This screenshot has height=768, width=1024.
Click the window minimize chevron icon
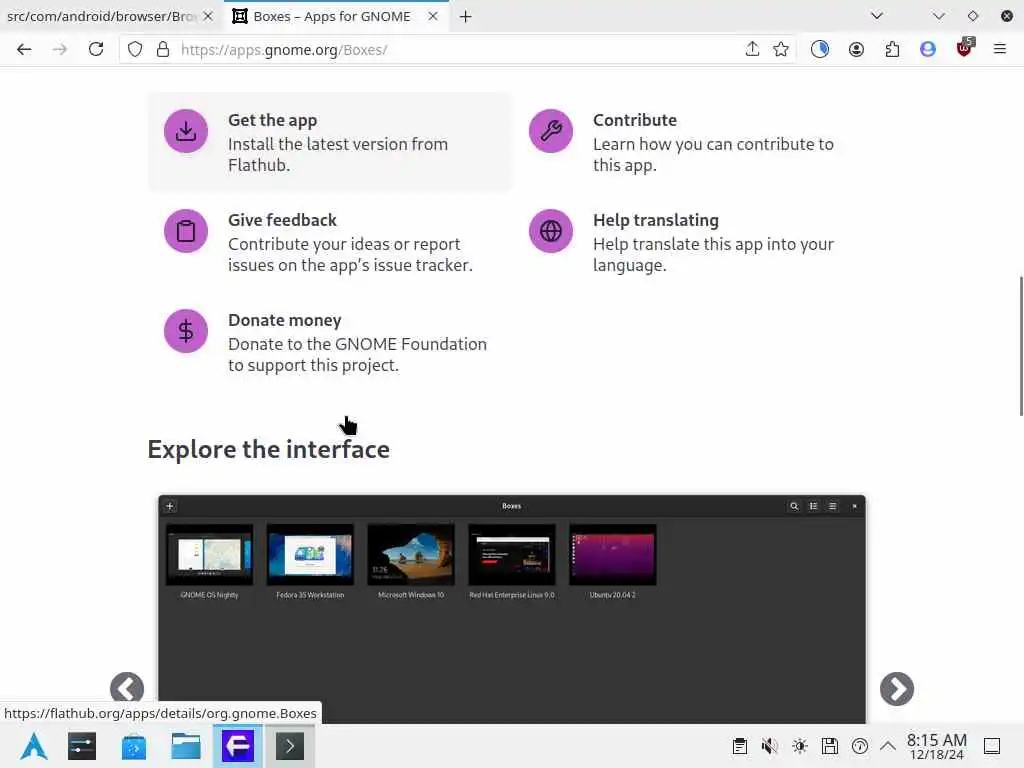(x=938, y=16)
